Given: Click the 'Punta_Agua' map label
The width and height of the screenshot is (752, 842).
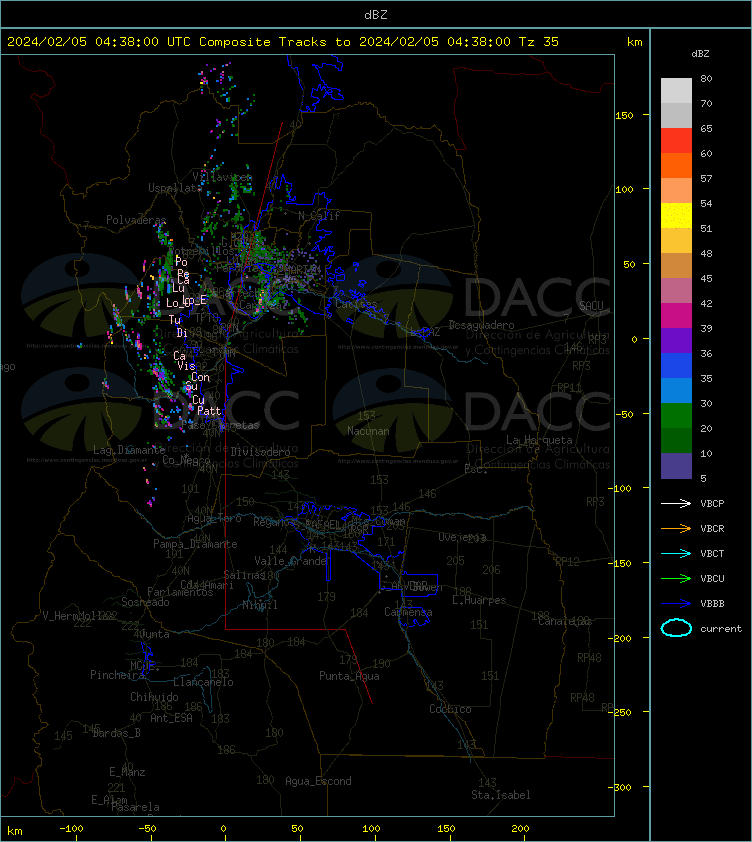Looking at the screenshot, I should coord(349,676).
